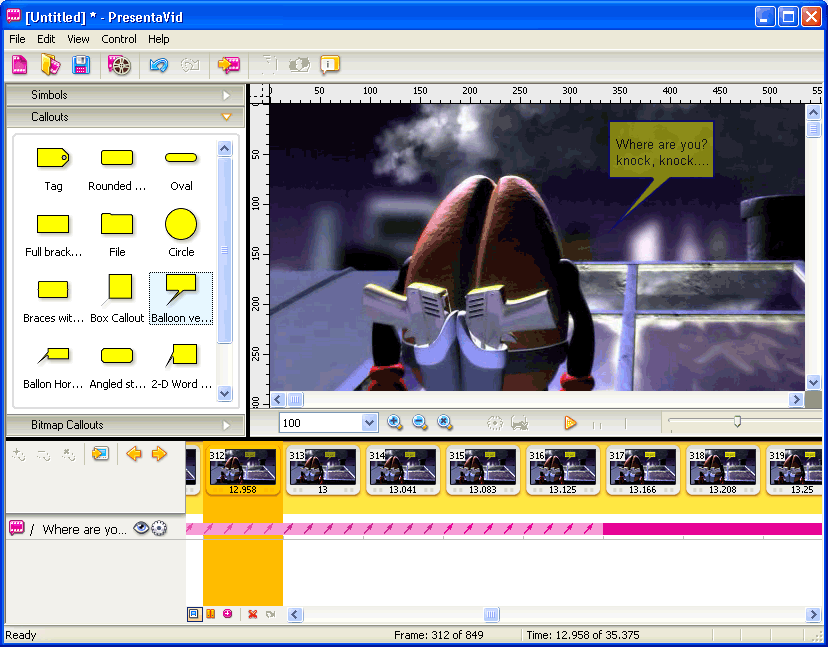Click the info callout toolbar icon
The height and width of the screenshot is (647, 828).
[x=330, y=65]
